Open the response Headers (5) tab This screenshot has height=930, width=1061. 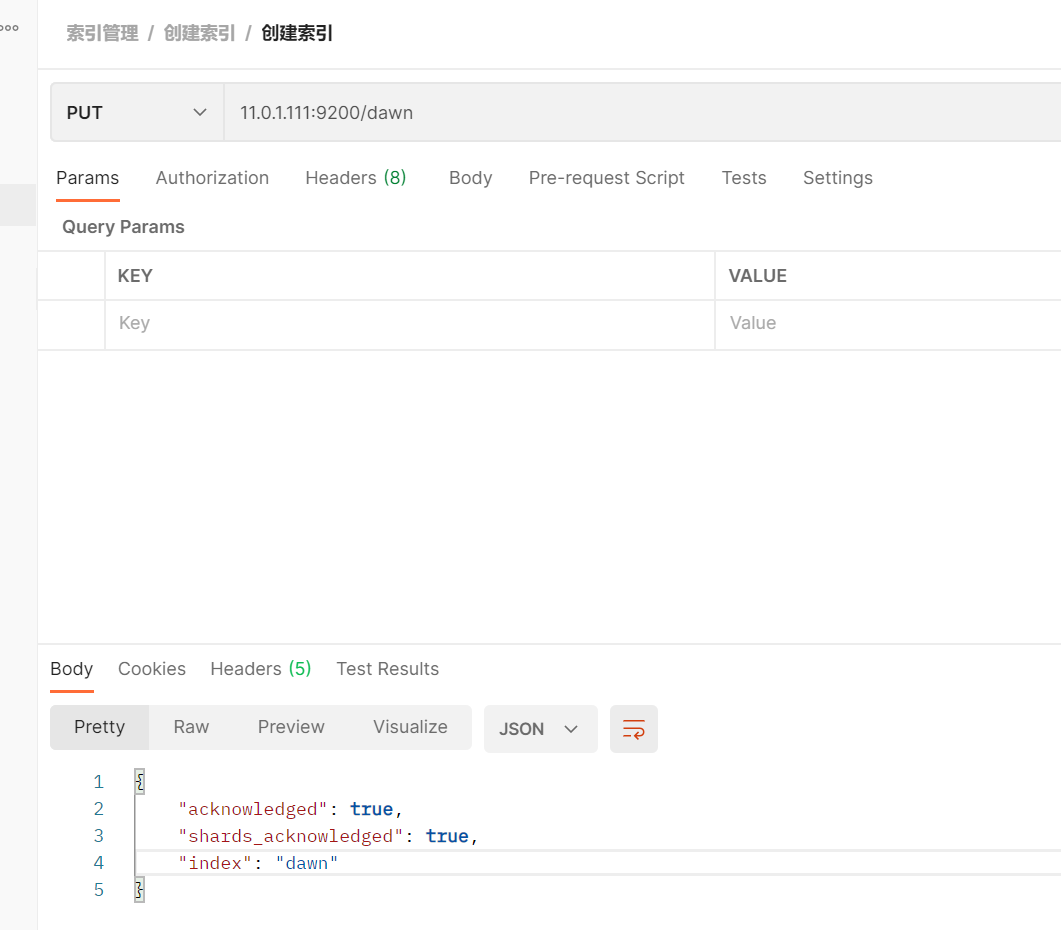(261, 669)
